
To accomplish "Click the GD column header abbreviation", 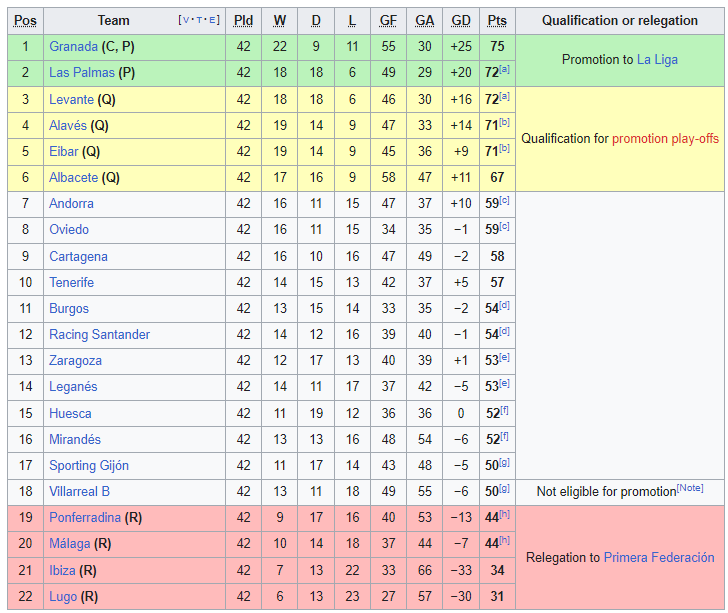I will 461,20.
